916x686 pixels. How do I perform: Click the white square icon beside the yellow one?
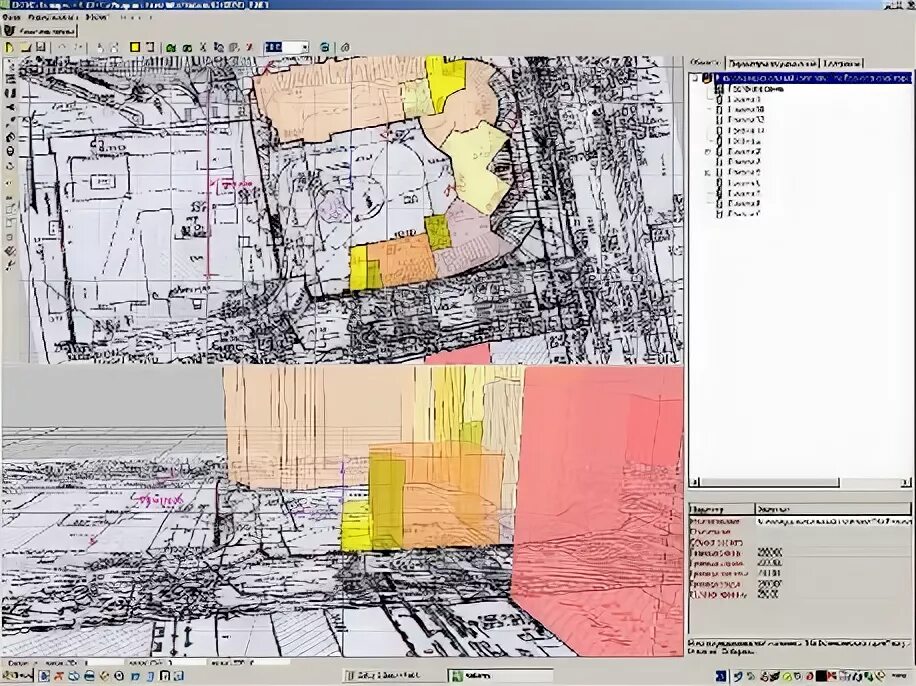tap(150, 47)
